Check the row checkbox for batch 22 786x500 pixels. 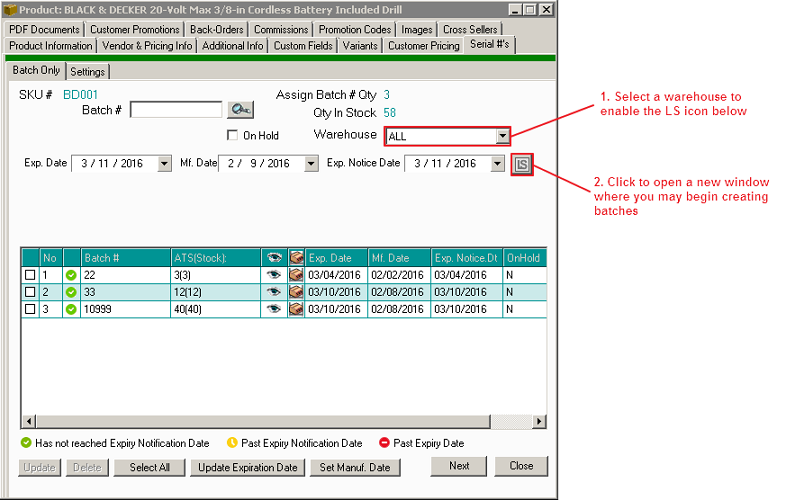[30, 275]
